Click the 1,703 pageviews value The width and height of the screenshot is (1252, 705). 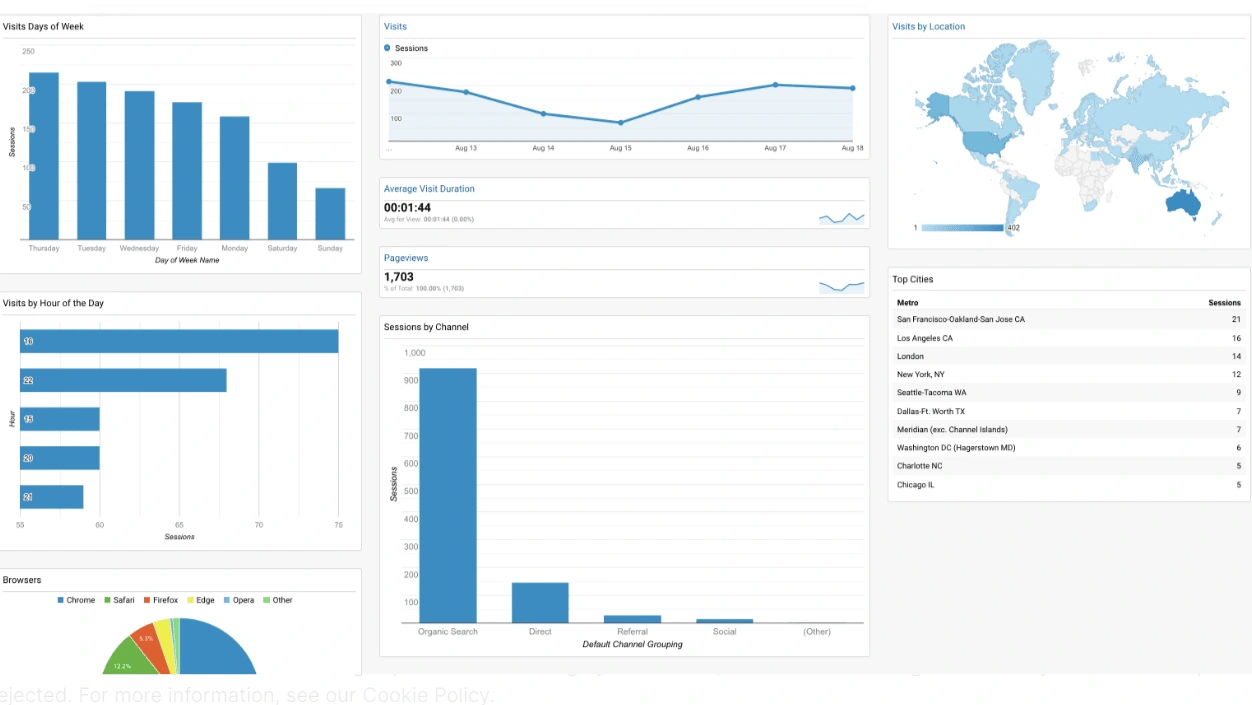point(398,277)
